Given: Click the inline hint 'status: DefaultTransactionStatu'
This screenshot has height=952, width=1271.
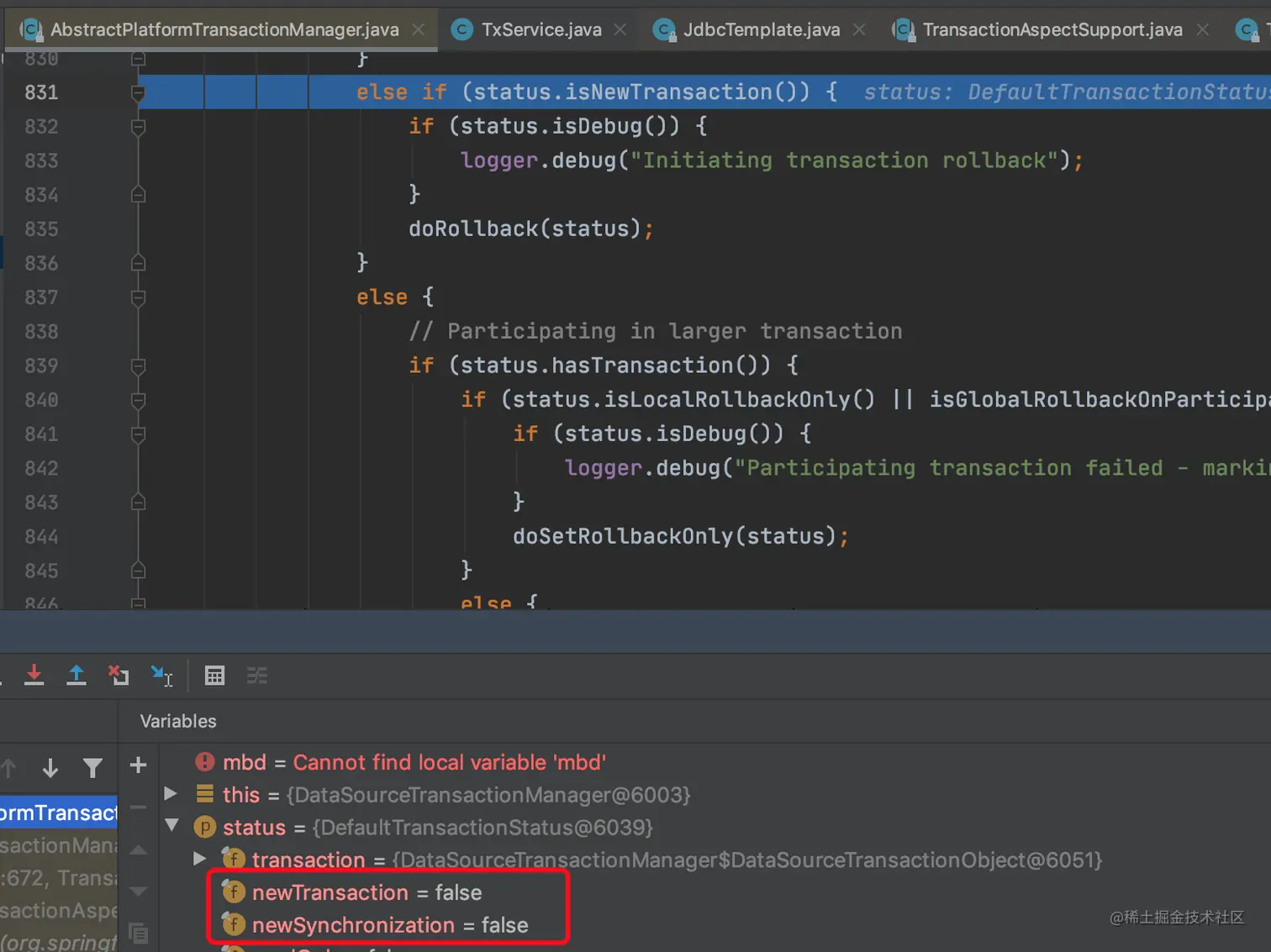Looking at the screenshot, I should pyautogui.click(x=1067, y=92).
